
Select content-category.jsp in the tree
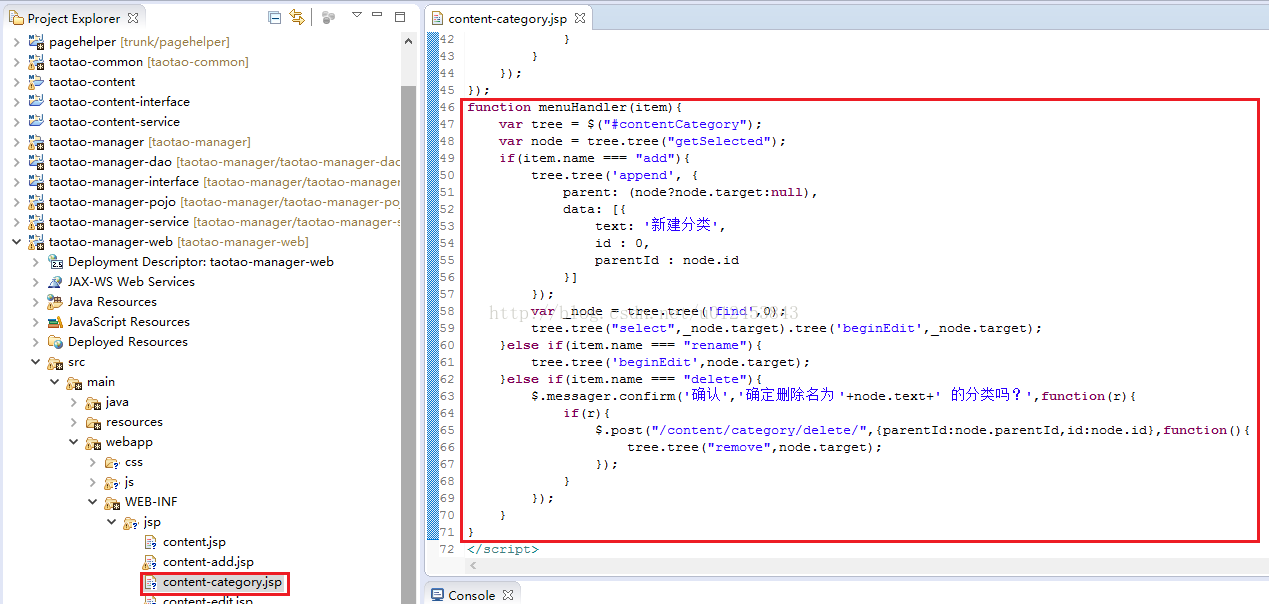[x=223, y=582]
